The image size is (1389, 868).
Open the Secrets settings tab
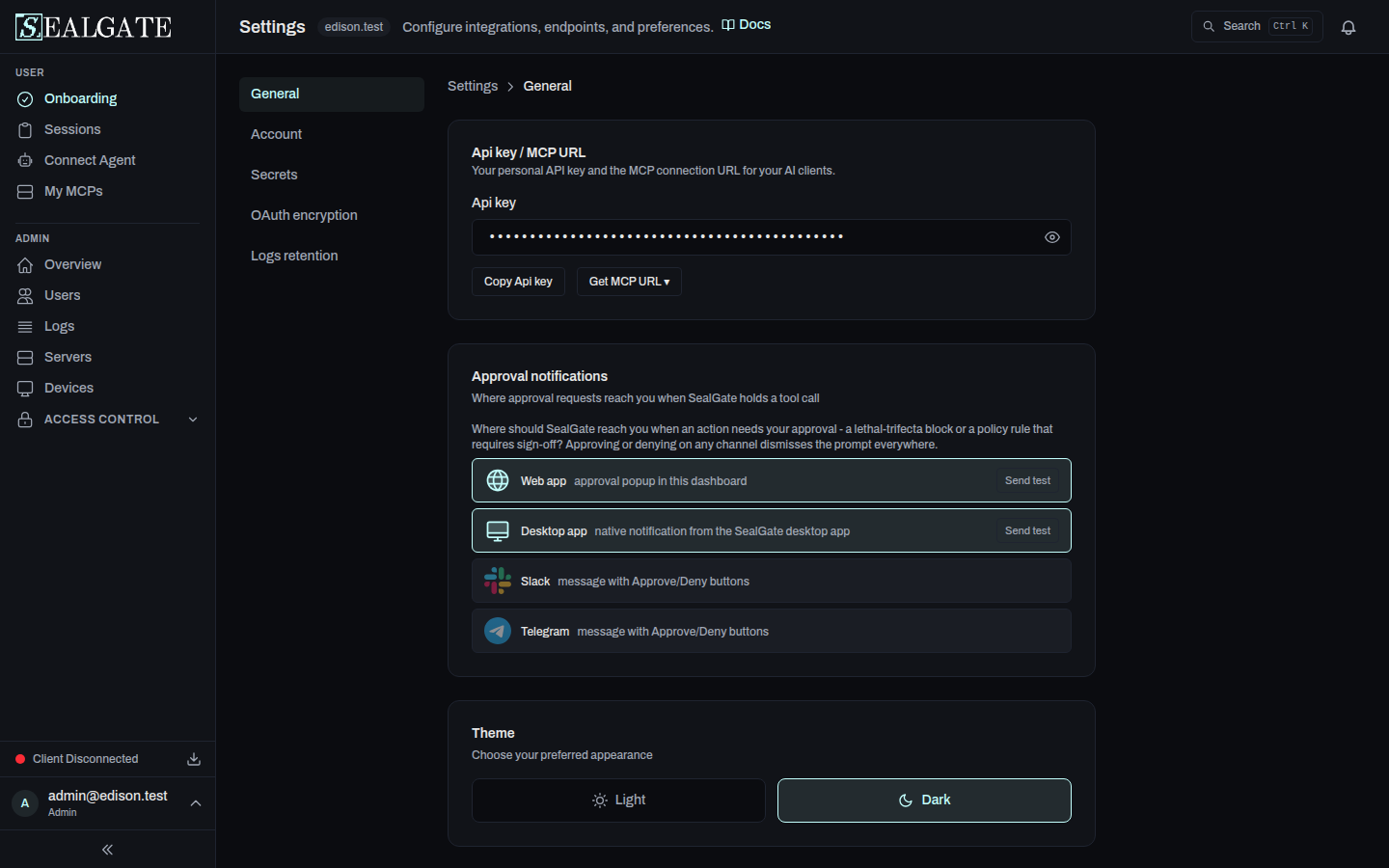332,176
